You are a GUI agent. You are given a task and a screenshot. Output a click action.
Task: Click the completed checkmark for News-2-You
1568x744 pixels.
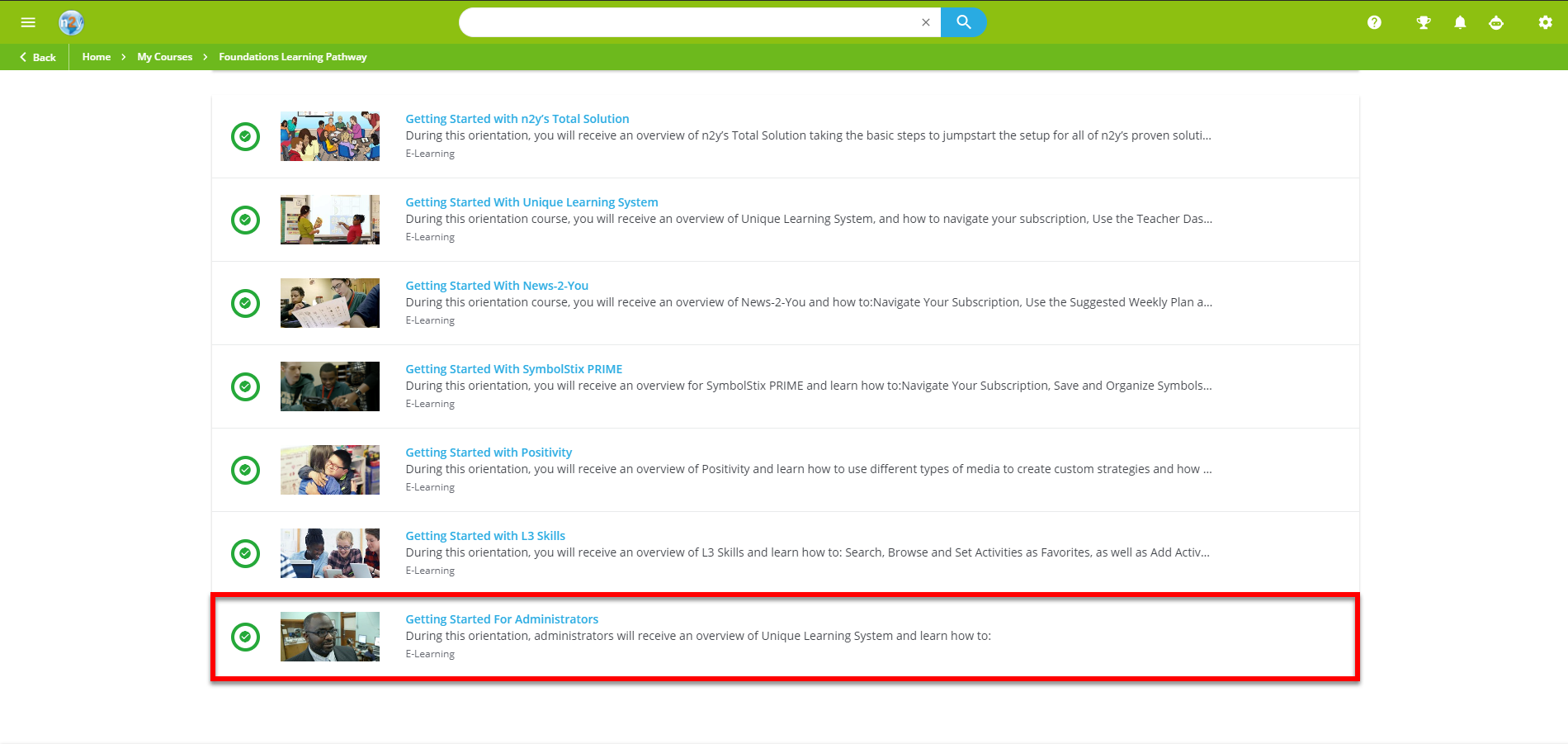pyautogui.click(x=245, y=303)
